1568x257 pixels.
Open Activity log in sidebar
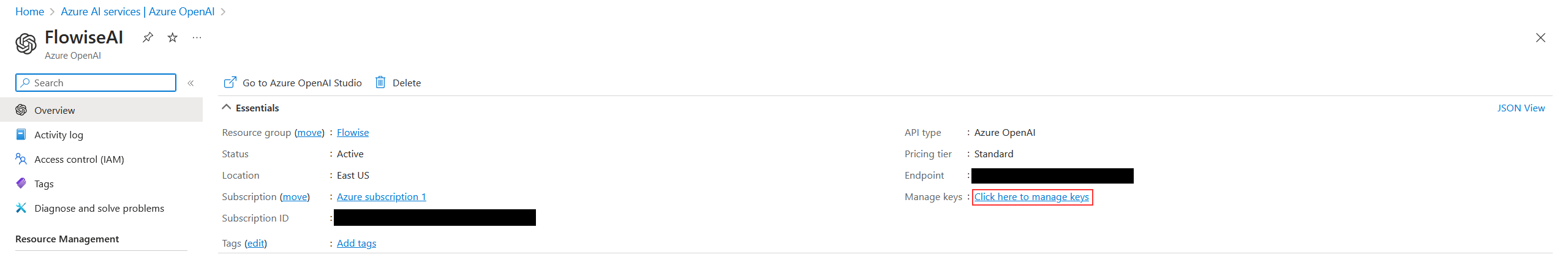click(x=58, y=135)
